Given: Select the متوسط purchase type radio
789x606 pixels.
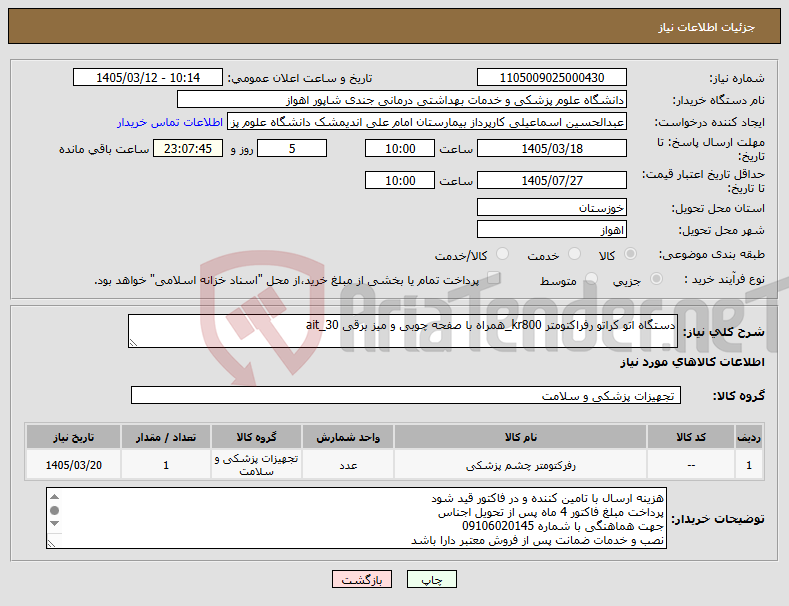Looking at the screenshot, I should [591, 279].
